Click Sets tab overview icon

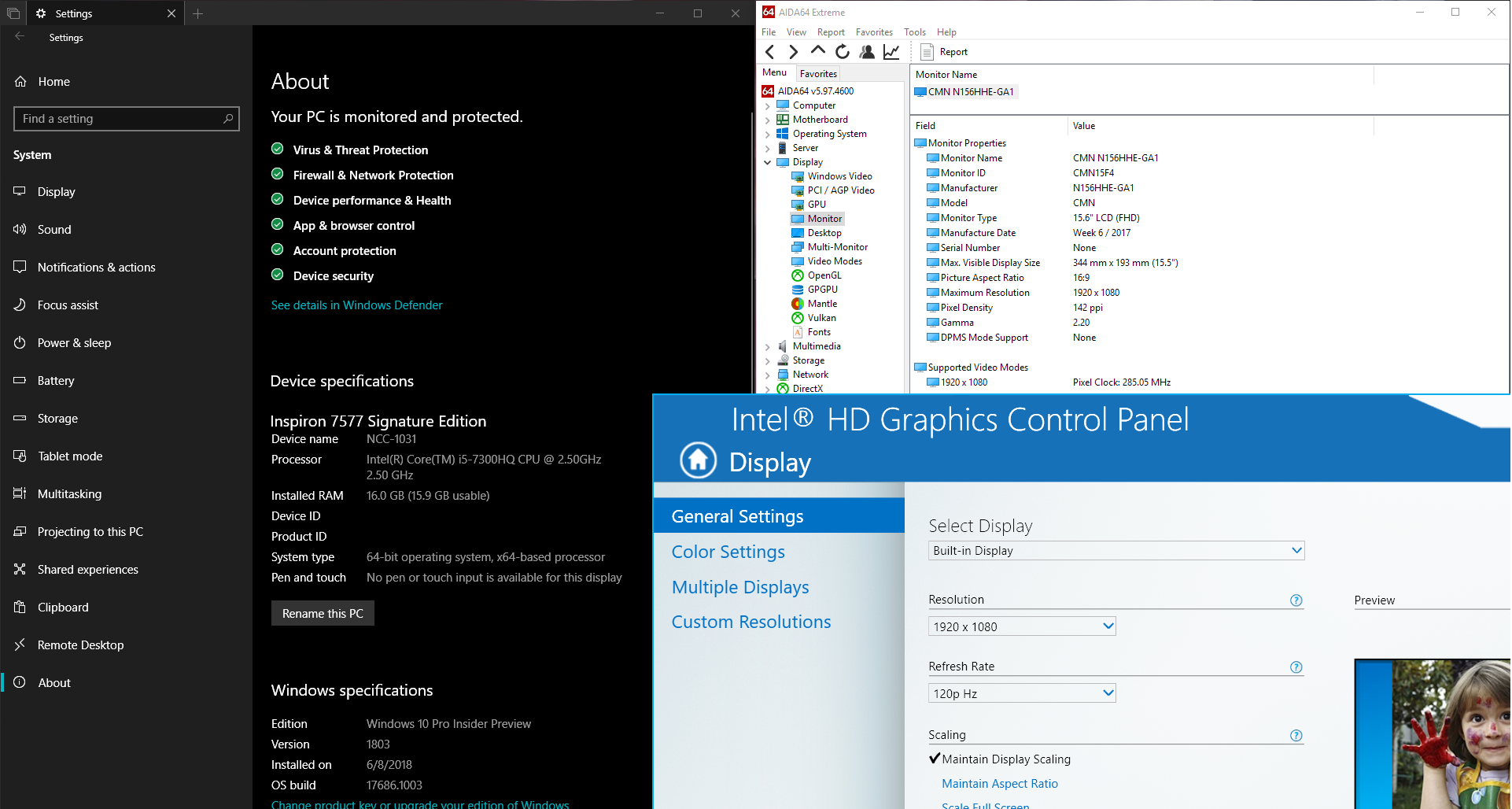pyautogui.click(x=13, y=13)
